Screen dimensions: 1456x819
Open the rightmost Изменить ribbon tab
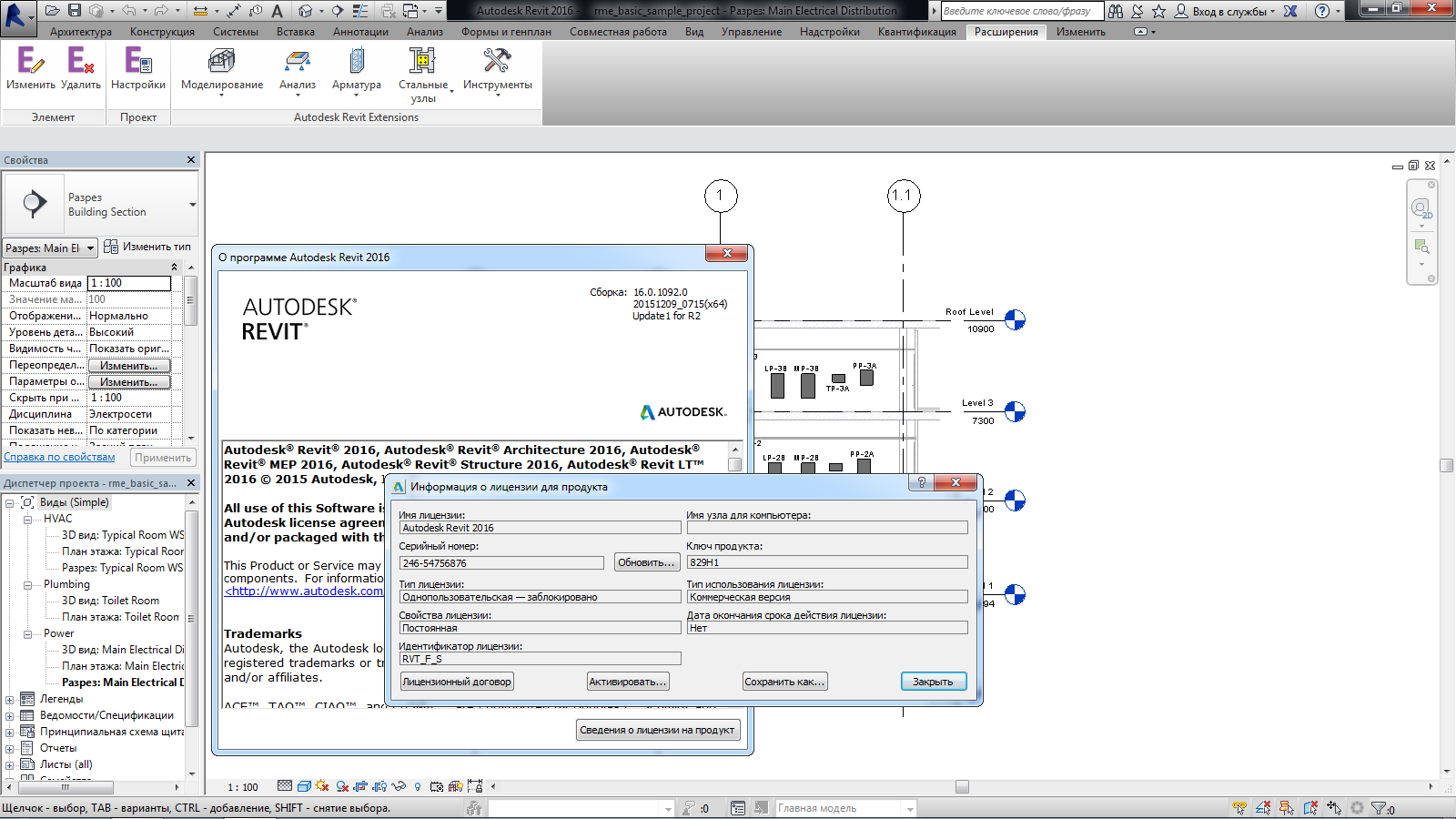click(x=1081, y=32)
